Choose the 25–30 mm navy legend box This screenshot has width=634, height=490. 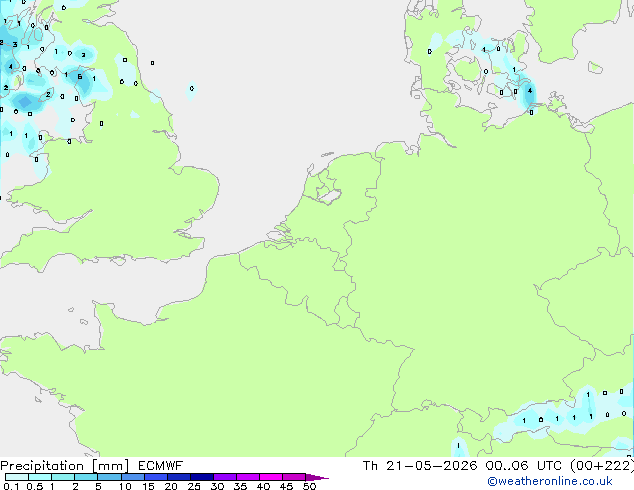coord(201,477)
